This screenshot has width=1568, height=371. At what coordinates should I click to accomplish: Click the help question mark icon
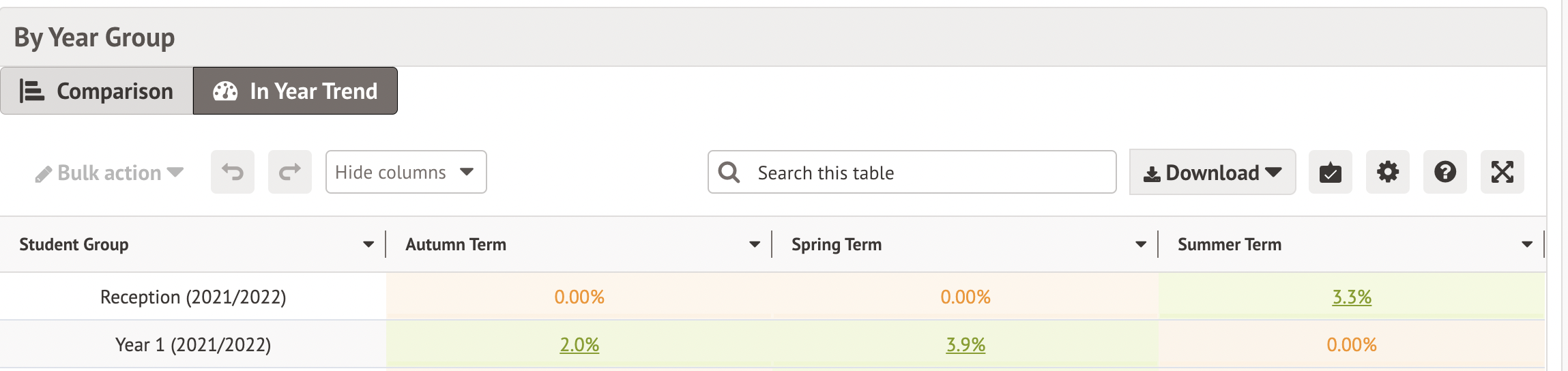click(x=1444, y=172)
